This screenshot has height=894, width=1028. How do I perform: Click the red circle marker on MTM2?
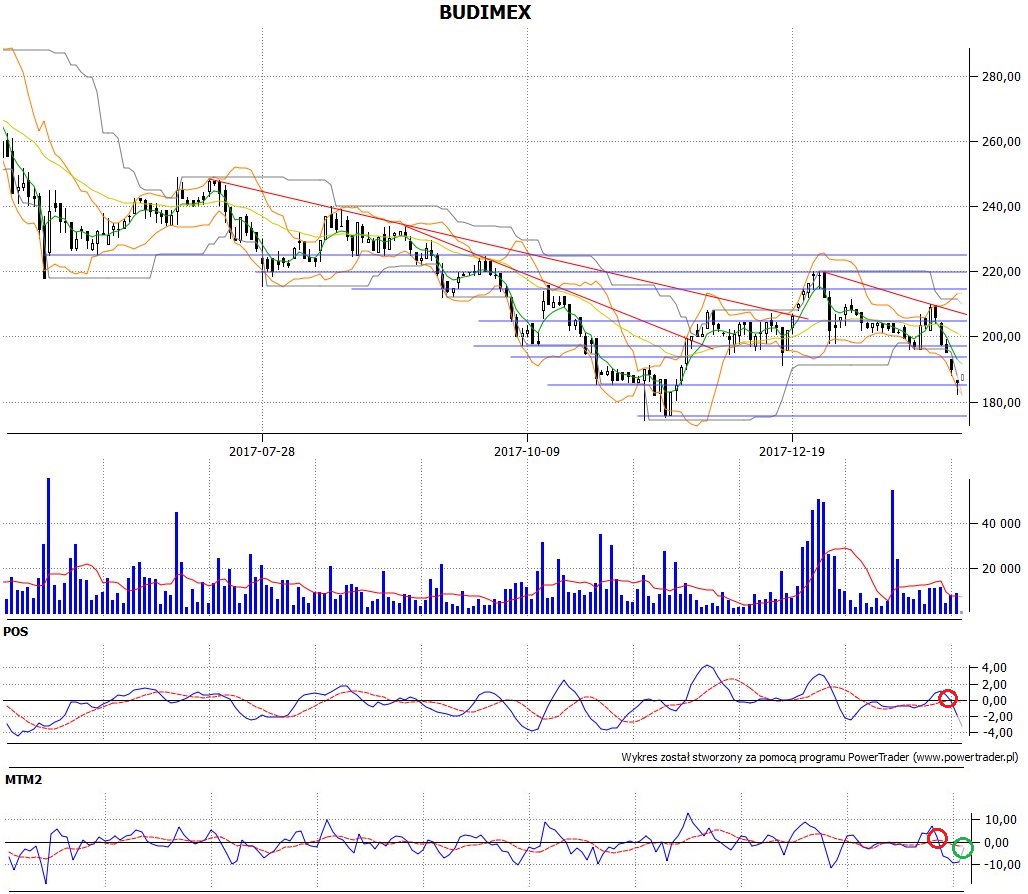pos(938,838)
